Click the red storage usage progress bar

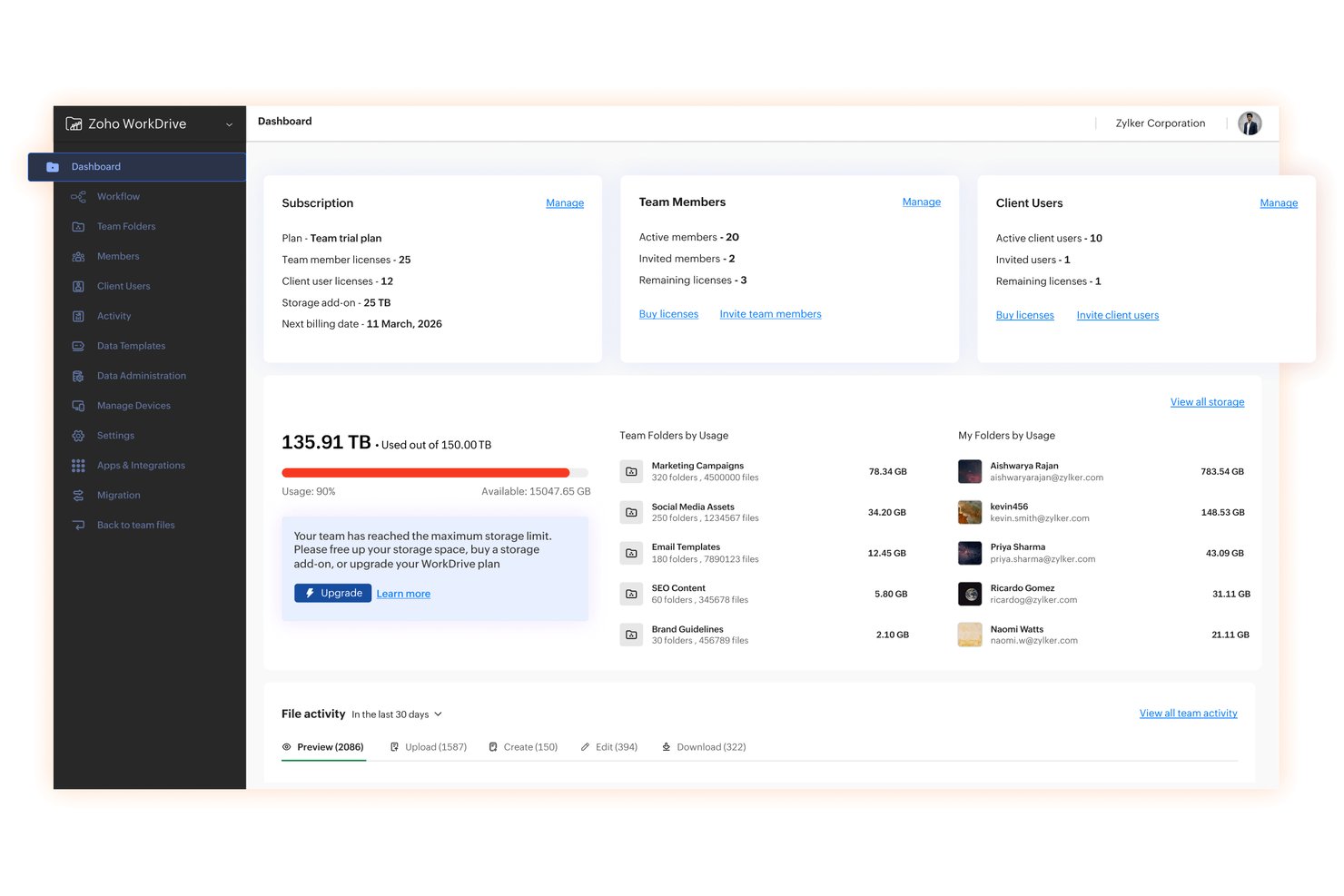(x=426, y=473)
